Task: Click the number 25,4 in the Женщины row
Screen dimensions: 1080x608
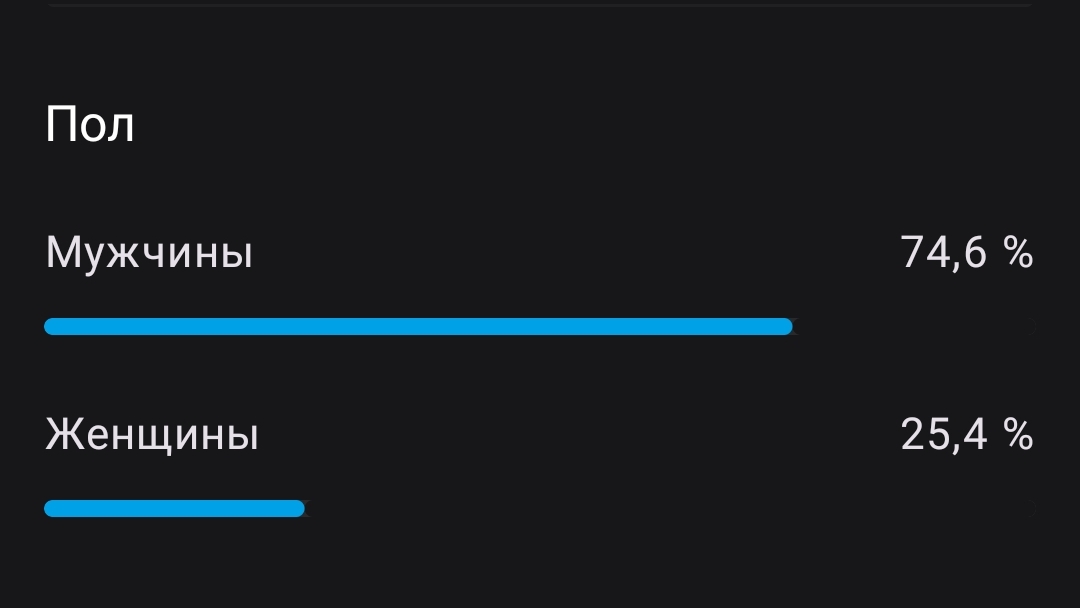Action: [944, 435]
